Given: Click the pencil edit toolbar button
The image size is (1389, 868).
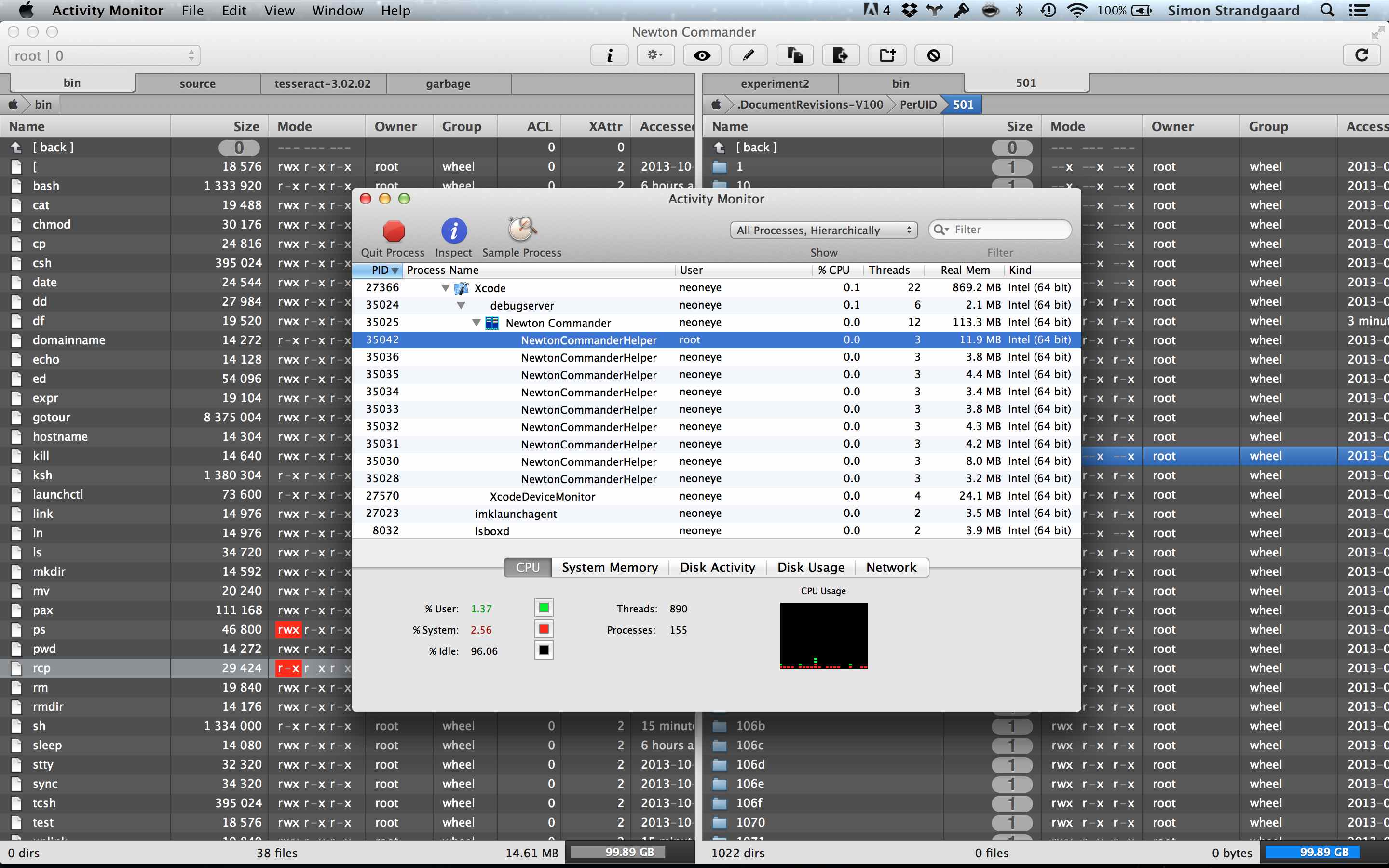Looking at the screenshot, I should point(748,55).
